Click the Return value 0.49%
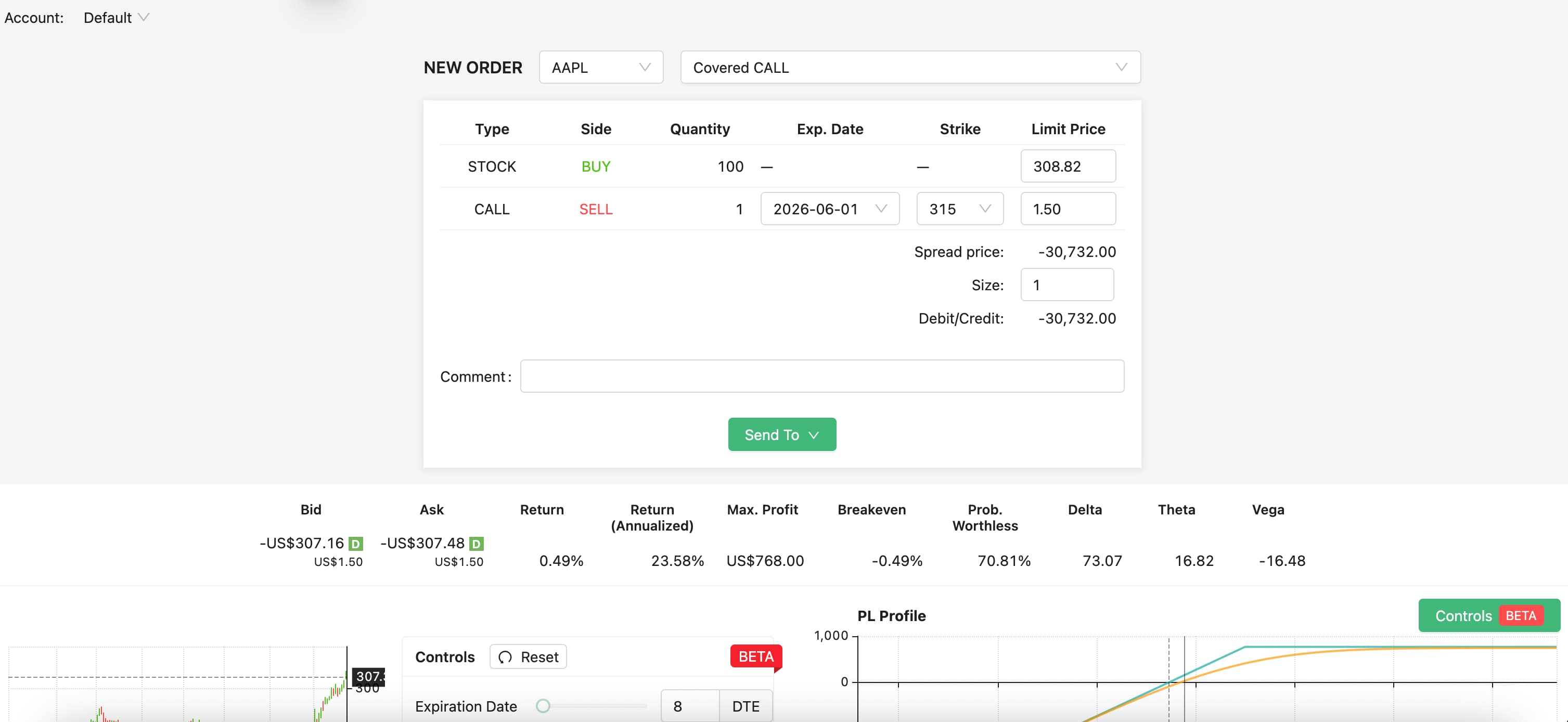The height and width of the screenshot is (722, 1568). point(561,561)
